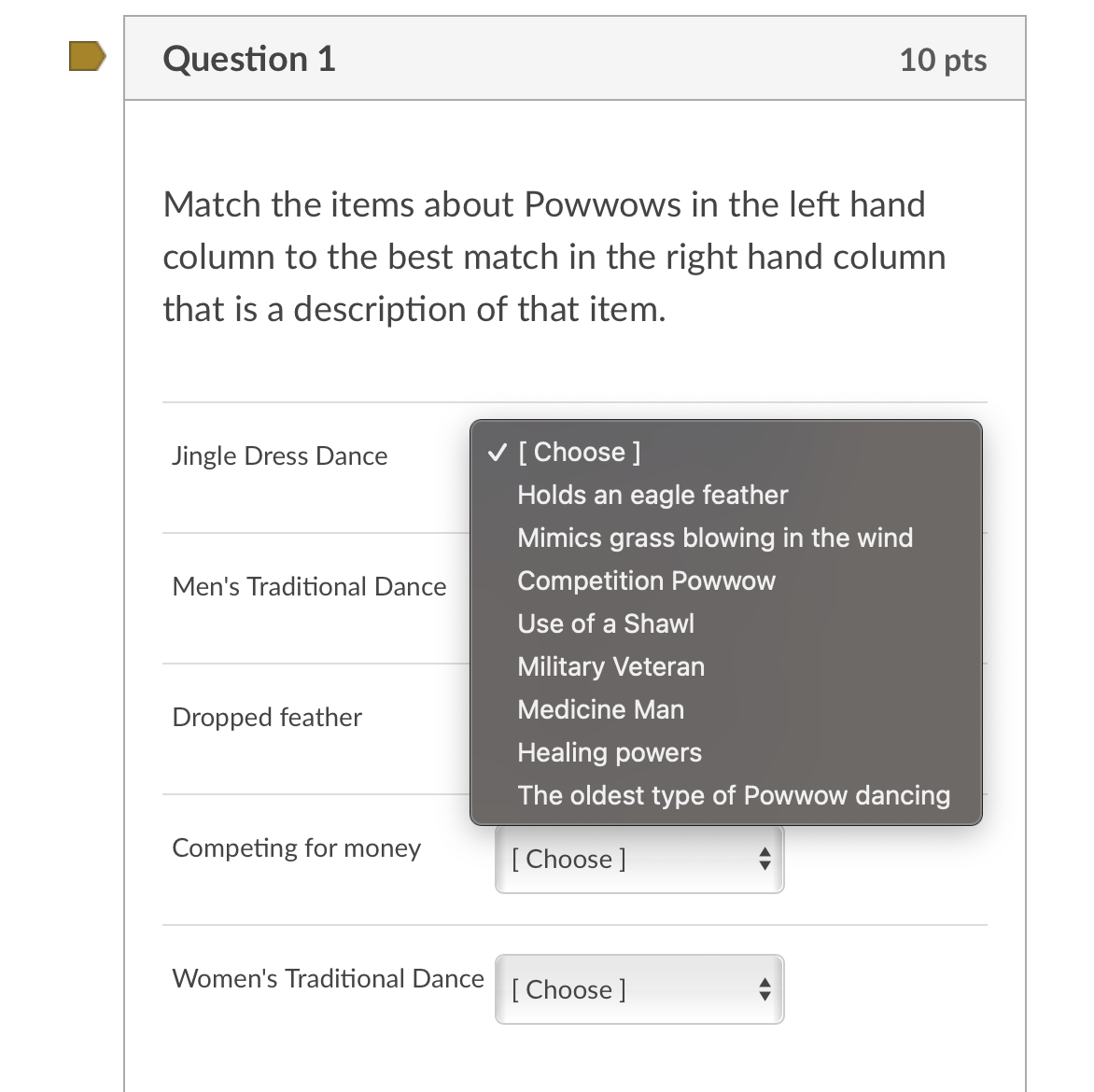The height and width of the screenshot is (1092, 1094).
Task: Choose 'Mimics grass blowing in the wind'
Action: coord(715,538)
